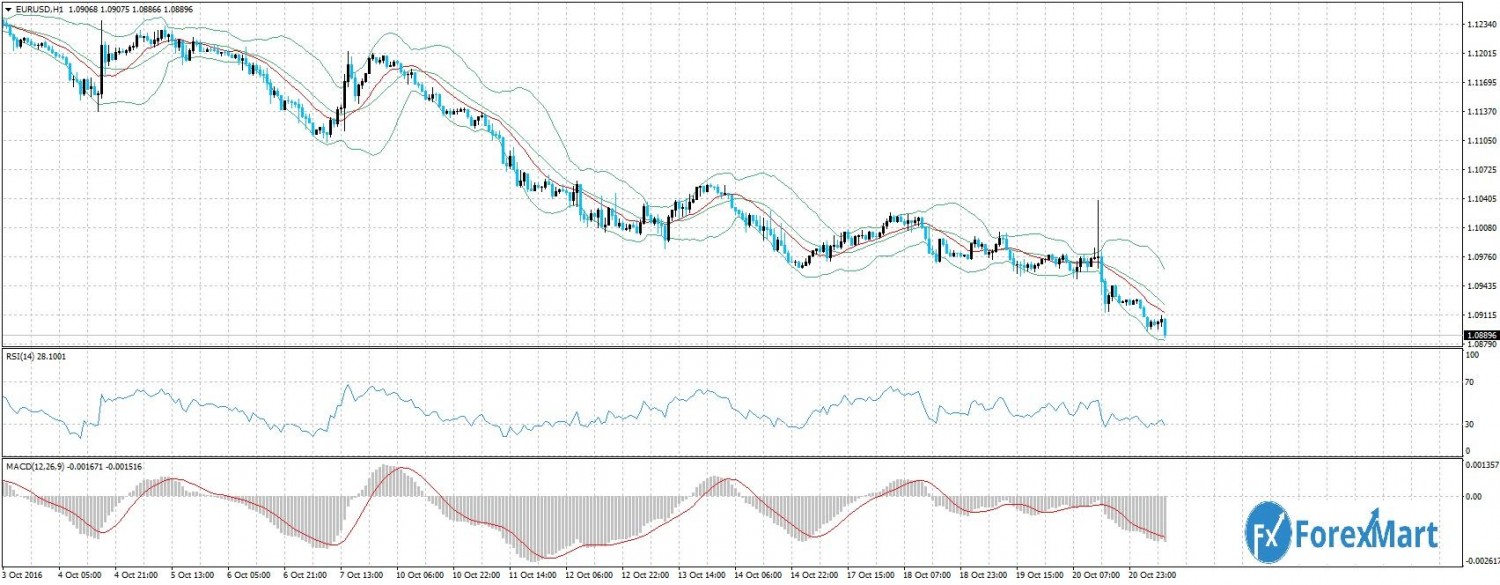Image resolution: width=1500 pixels, height=585 pixels.
Task: Click the ForexMart FX circle logo icon
Action: coord(1268,532)
